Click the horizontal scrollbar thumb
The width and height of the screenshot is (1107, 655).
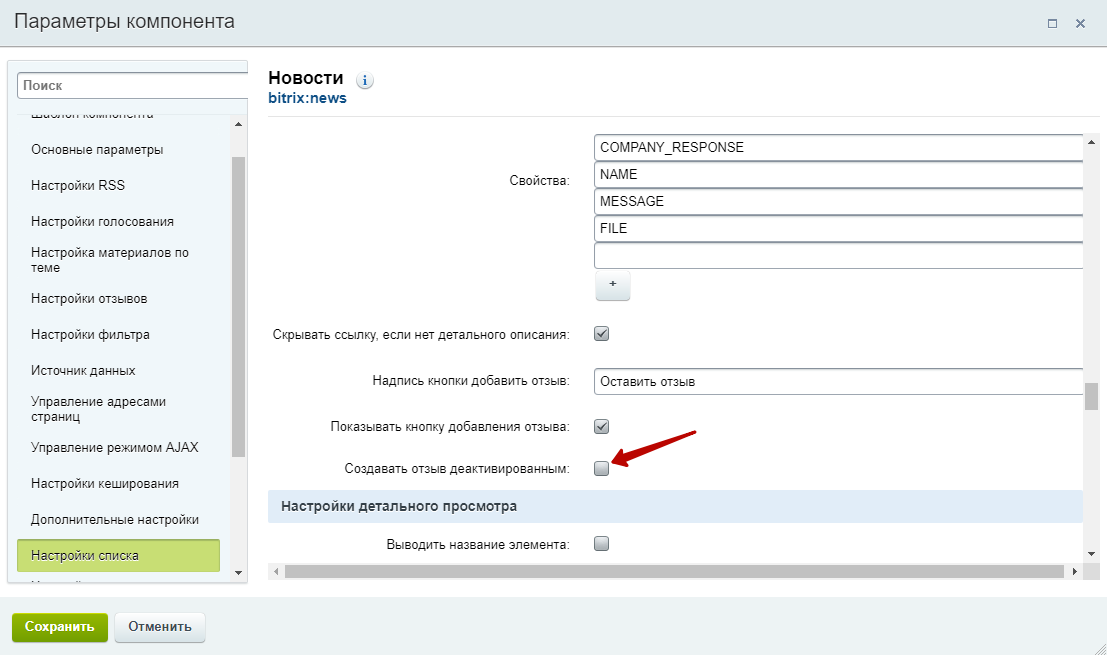674,571
